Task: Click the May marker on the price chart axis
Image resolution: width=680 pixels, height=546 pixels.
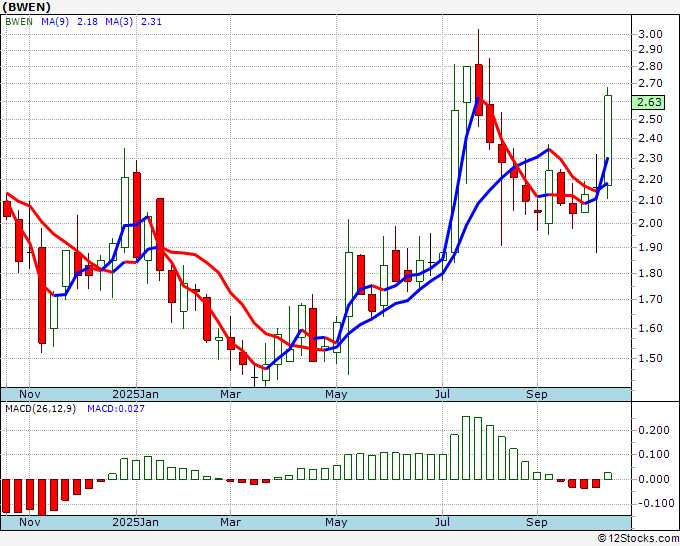Action: coord(337,394)
